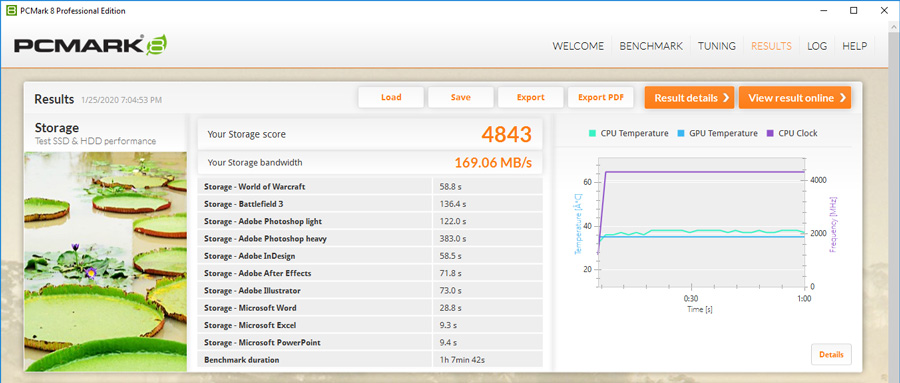Click 'Storage - Adobe Illustrator' row
Image resolution: width=900 pixels, height=383 pixels.
point(370,291)
